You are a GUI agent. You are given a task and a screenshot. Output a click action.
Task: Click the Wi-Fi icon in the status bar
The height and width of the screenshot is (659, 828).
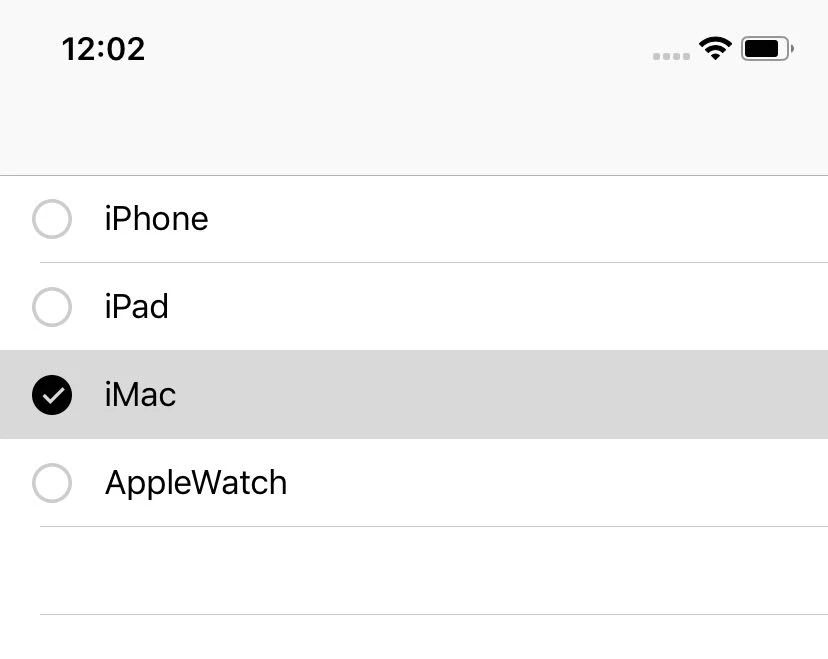point(716,48)
